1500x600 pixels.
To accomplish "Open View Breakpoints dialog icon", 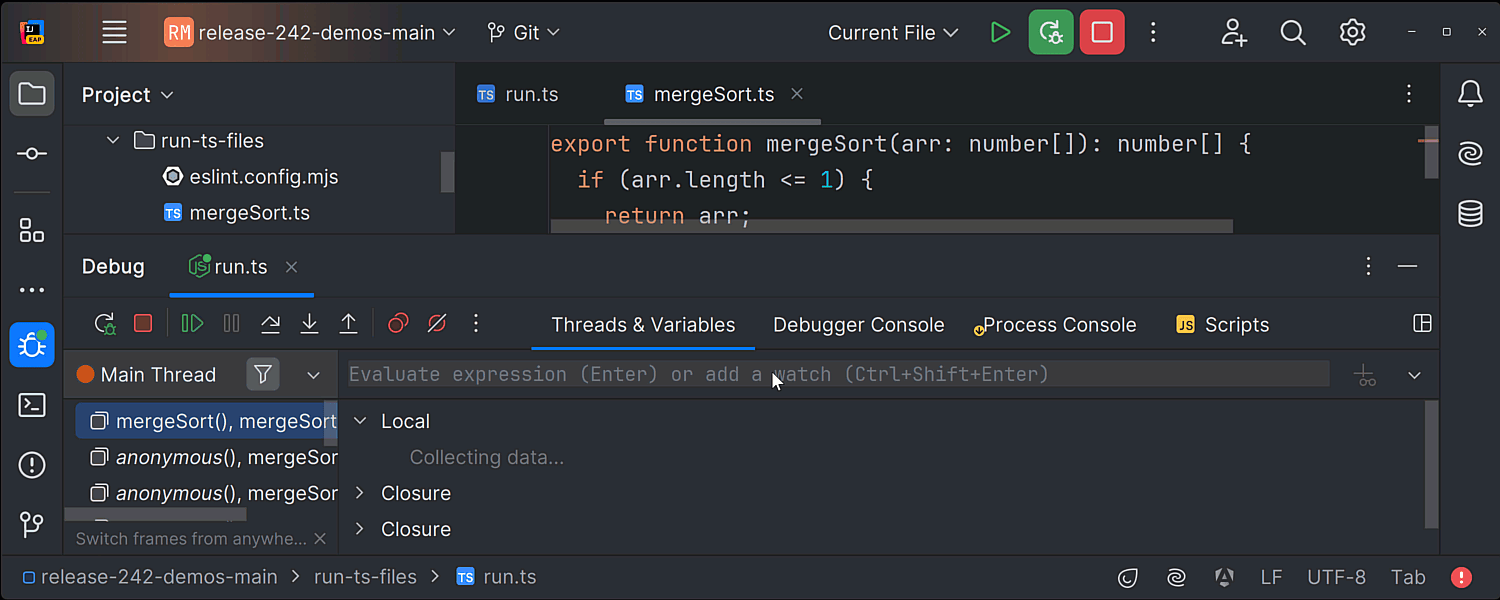I will coord(398,323).
